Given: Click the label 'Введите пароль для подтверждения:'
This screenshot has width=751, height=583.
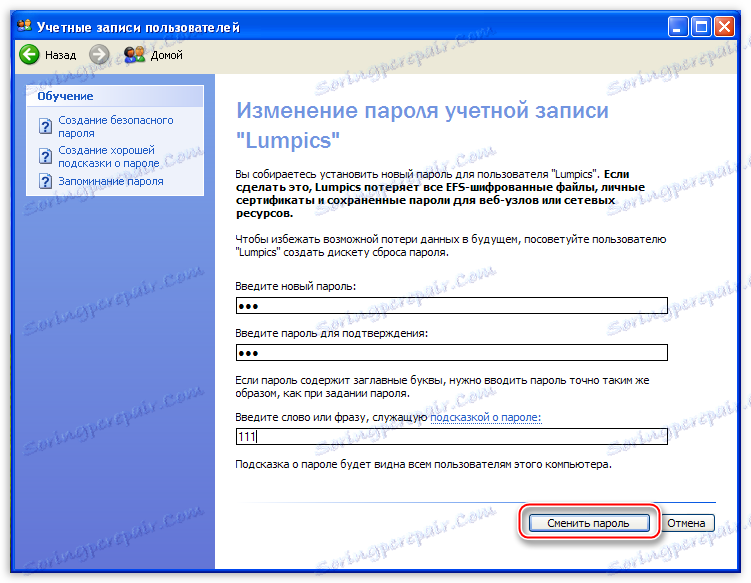Looking at the screenshot, I should click(x=331, y=333).
